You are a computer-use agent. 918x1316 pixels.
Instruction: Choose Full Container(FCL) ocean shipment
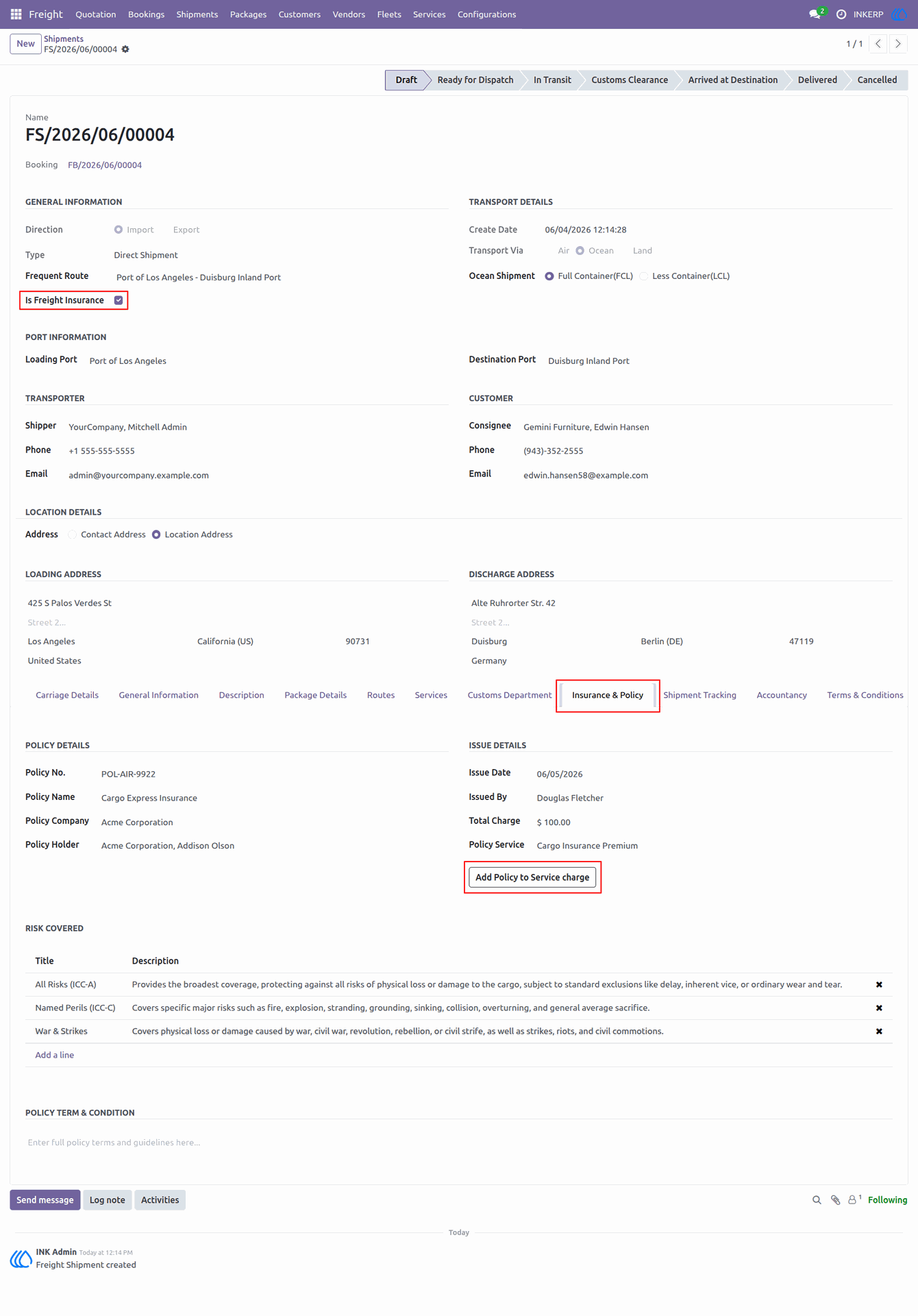tap(549, 276)
